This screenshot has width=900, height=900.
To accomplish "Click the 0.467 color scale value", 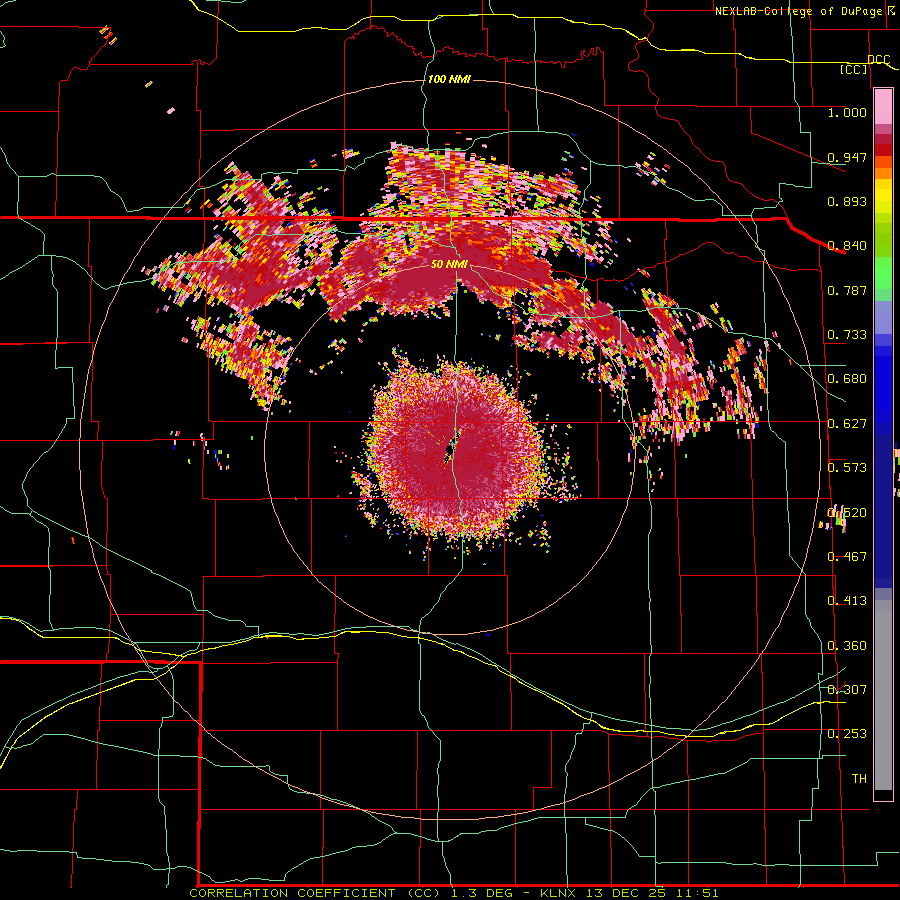I will (847, 557).
